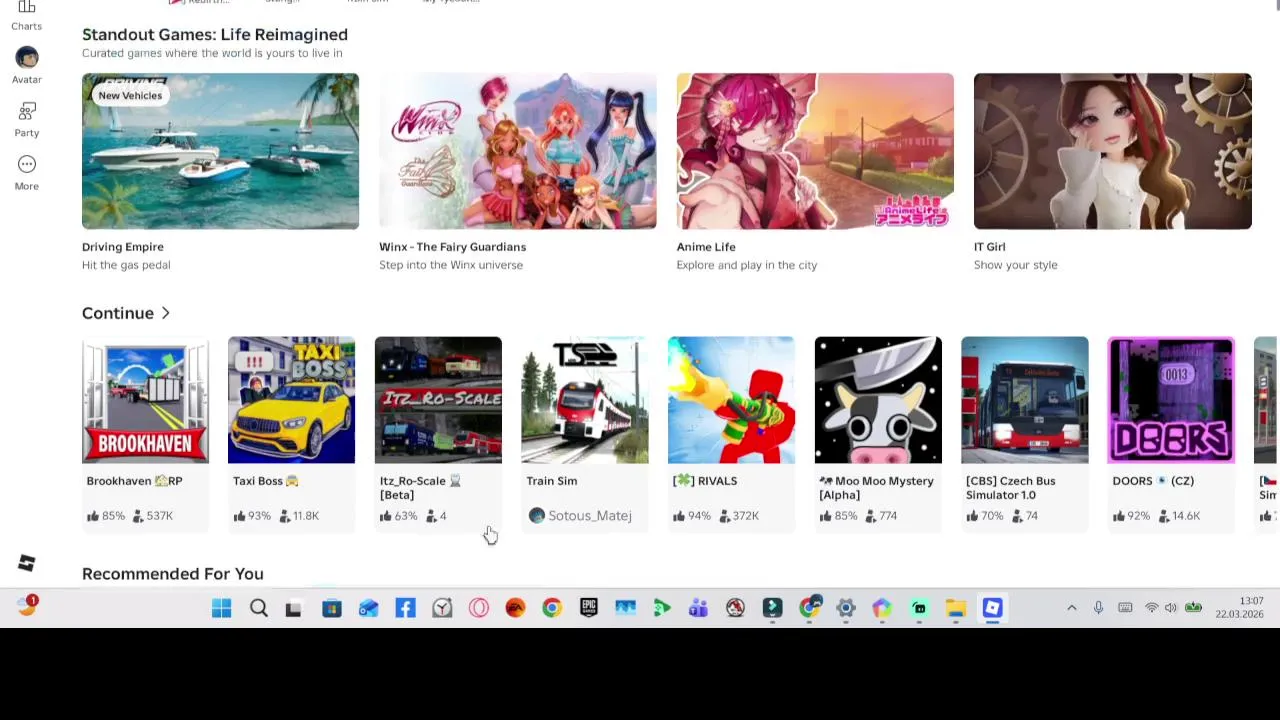The height and width of the screenshot is (720, 1280).
Task: Click the Anime Life title text
Action: (x=706, y=247)
